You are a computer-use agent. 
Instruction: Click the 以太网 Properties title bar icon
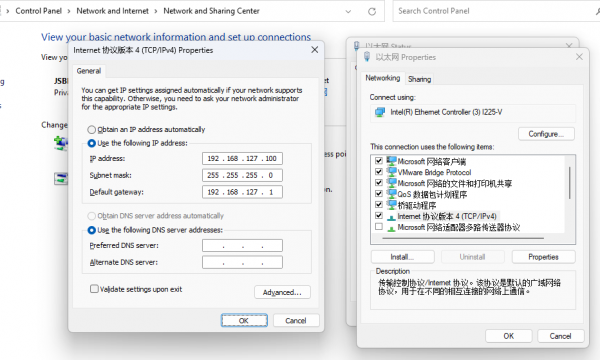(x=367, y=57)
